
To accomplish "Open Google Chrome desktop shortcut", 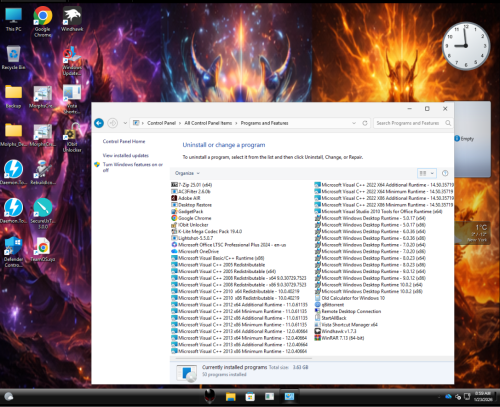I will 43,21.
